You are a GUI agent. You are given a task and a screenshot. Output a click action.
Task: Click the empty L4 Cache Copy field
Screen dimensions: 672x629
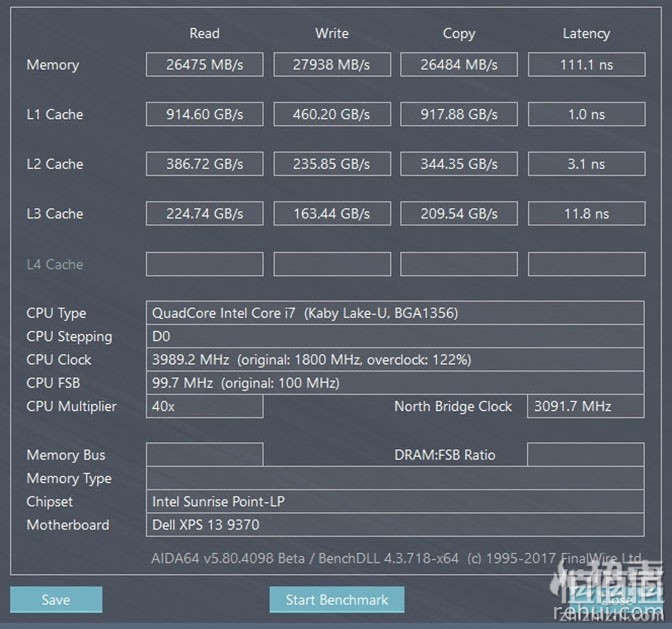click(x=459, y=264)
